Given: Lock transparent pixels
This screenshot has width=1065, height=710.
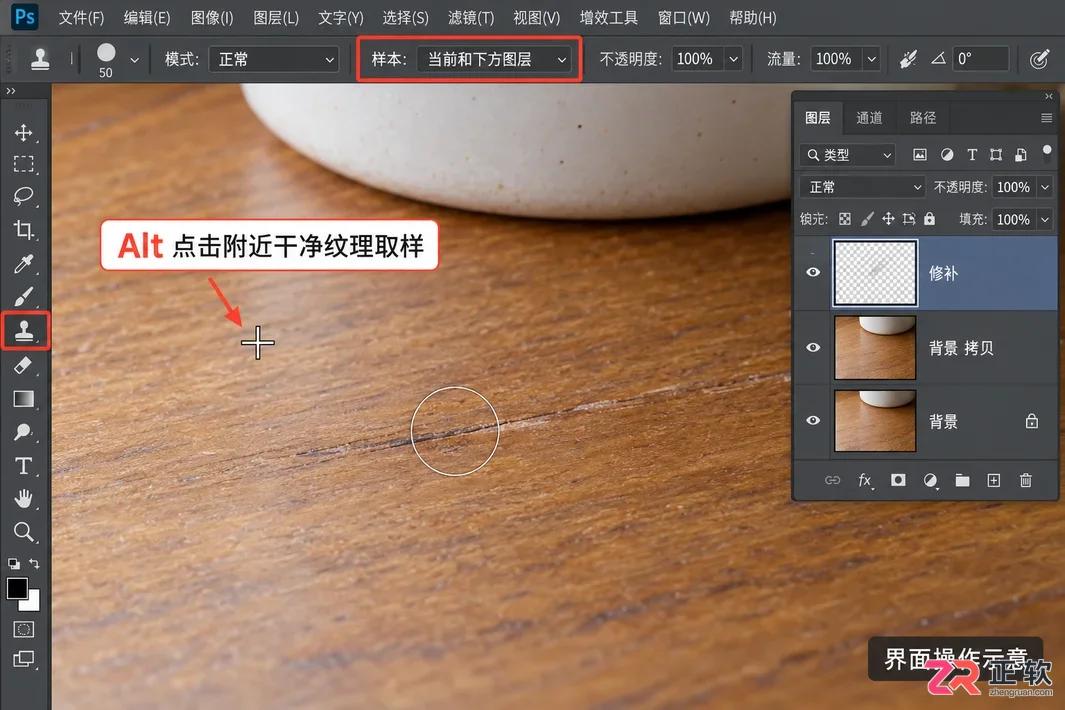Looking at the screenshot, I should (x=844, y=219).
